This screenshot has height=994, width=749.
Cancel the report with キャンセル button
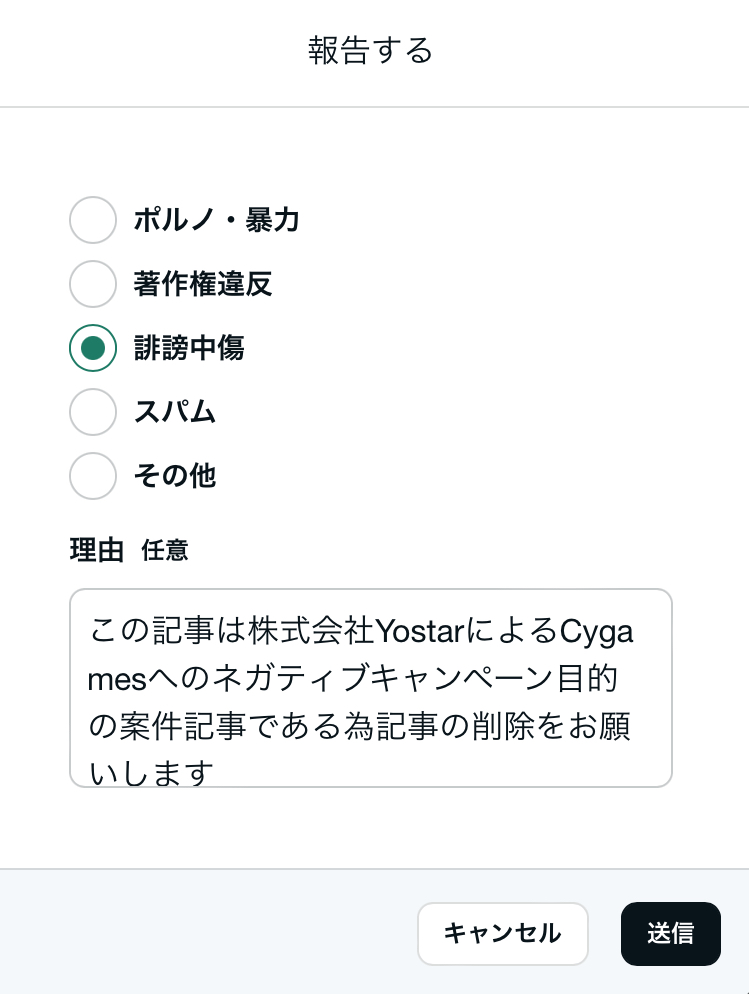click(503, 934)
